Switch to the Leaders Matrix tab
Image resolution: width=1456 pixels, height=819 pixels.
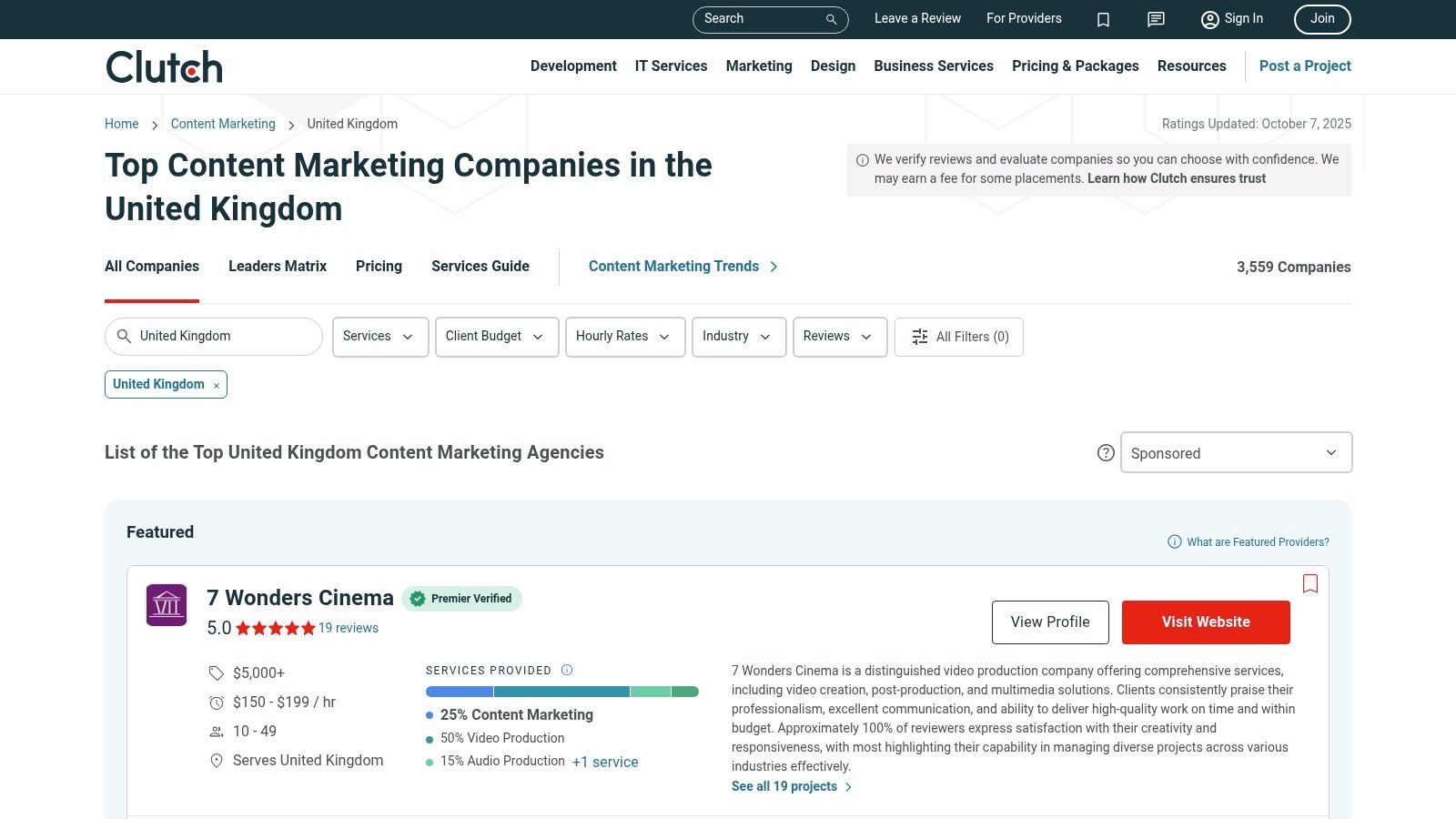(278, 267)
